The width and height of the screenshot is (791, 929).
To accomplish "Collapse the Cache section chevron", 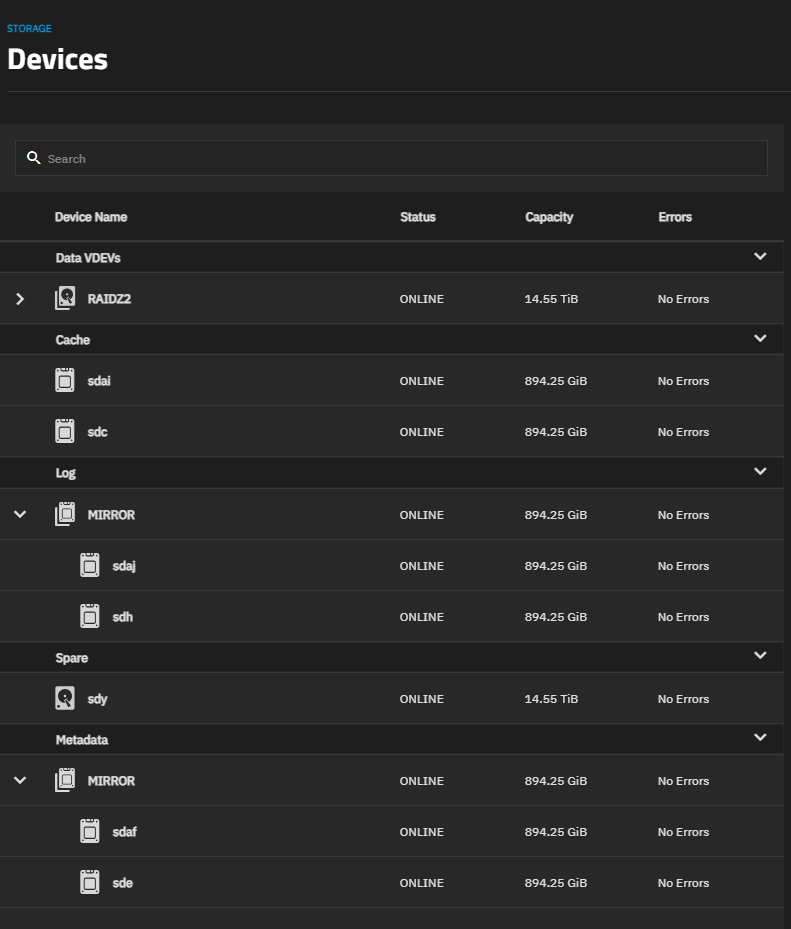I will pyautogui.click(x=760, y=339).
